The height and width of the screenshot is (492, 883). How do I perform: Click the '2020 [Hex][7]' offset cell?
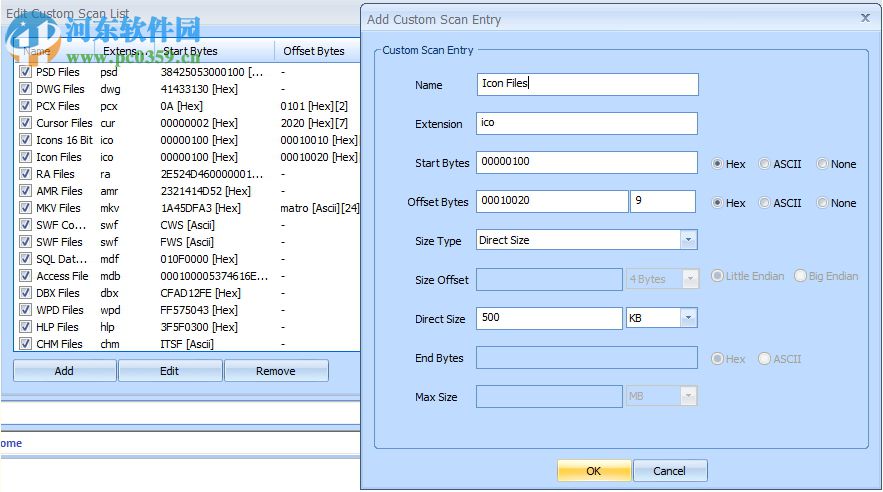click(x=314, y=123)
